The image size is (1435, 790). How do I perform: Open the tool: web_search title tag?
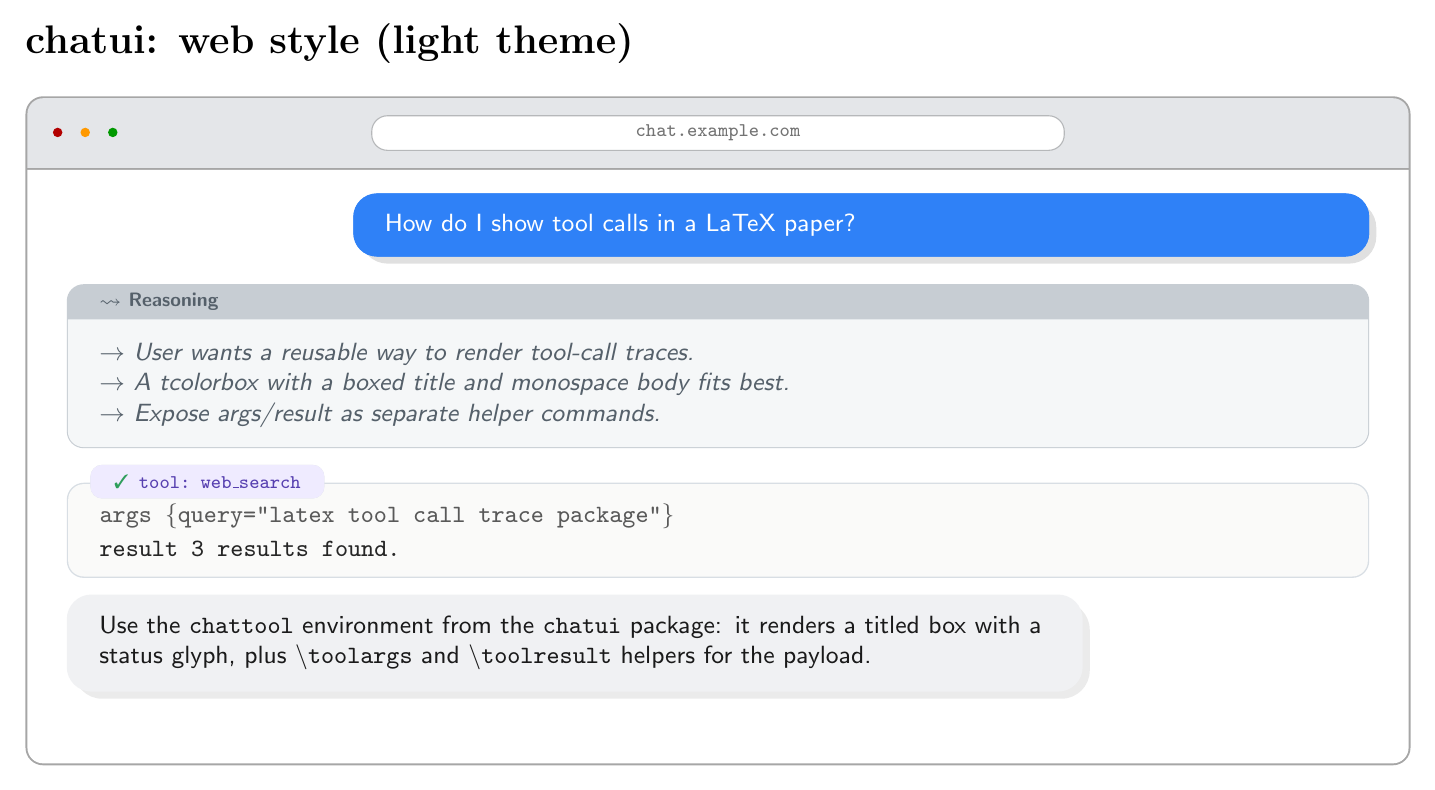pos(207,482)
